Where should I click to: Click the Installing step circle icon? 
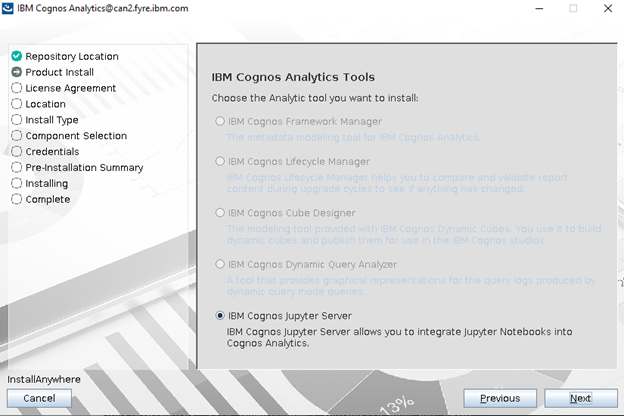click(16, 183)
